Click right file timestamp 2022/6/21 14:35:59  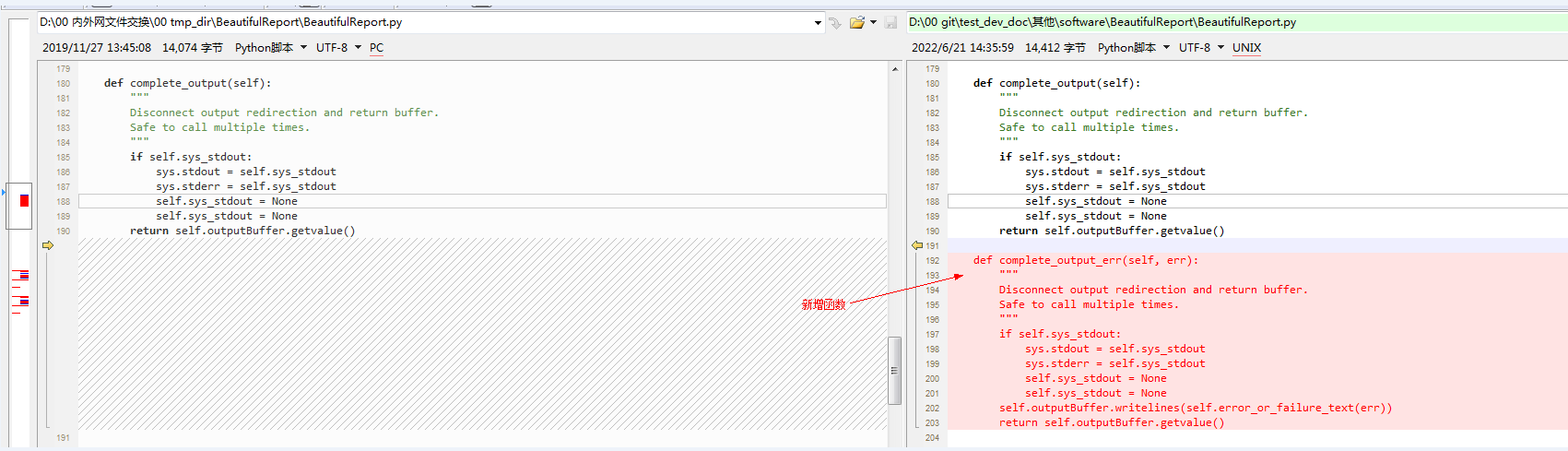(962, 48)
